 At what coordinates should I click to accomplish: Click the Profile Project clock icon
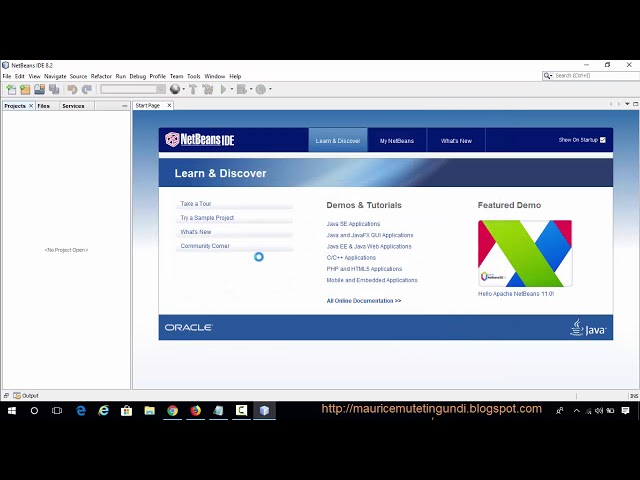coord(260,89)
